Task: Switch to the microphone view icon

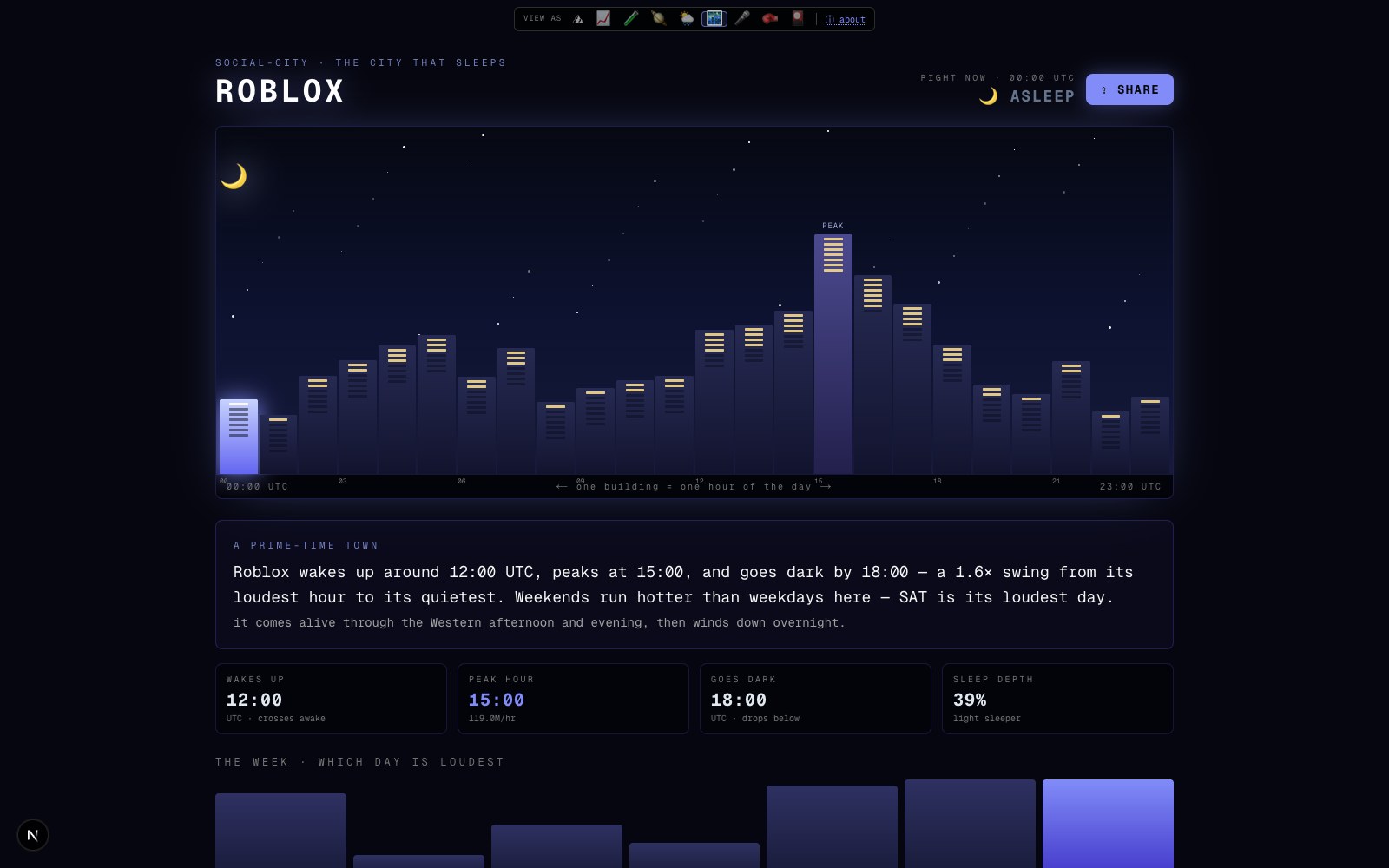Action: point(742,19)
